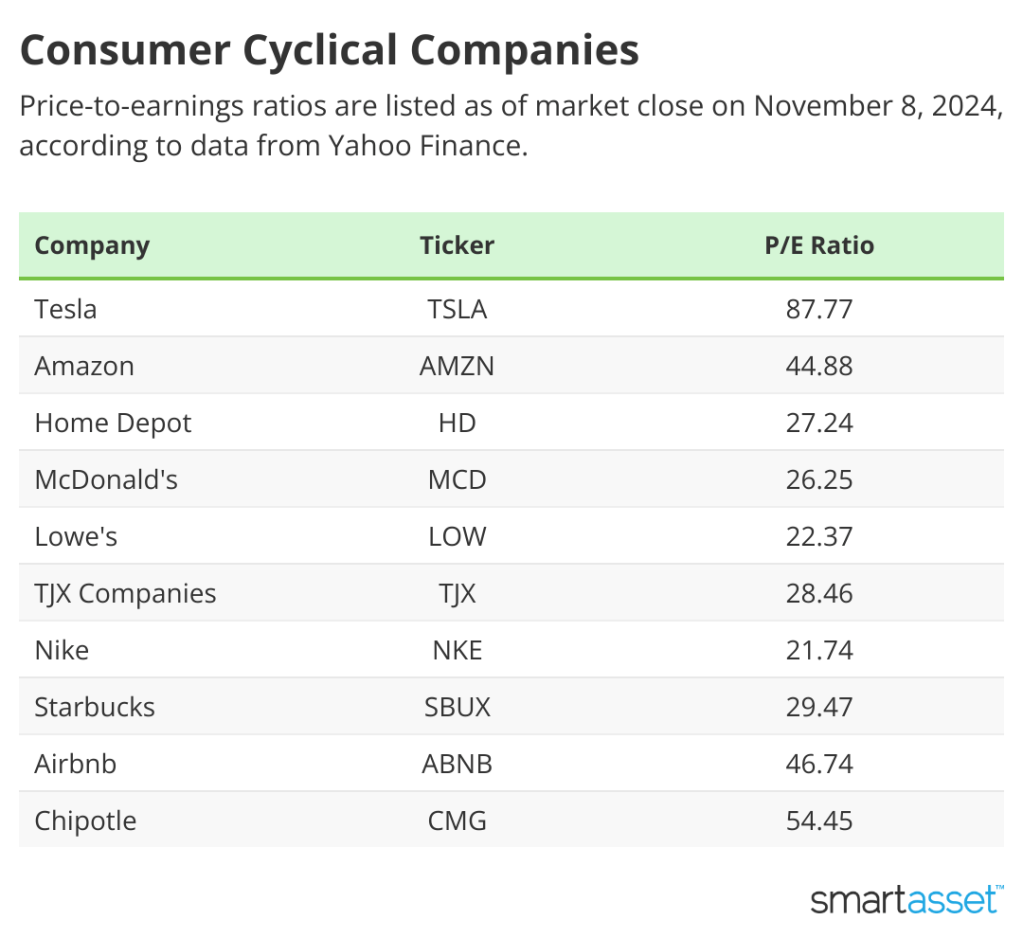
Task: Click the Consumer Cyclical Companies title
Action: (329, 50)
